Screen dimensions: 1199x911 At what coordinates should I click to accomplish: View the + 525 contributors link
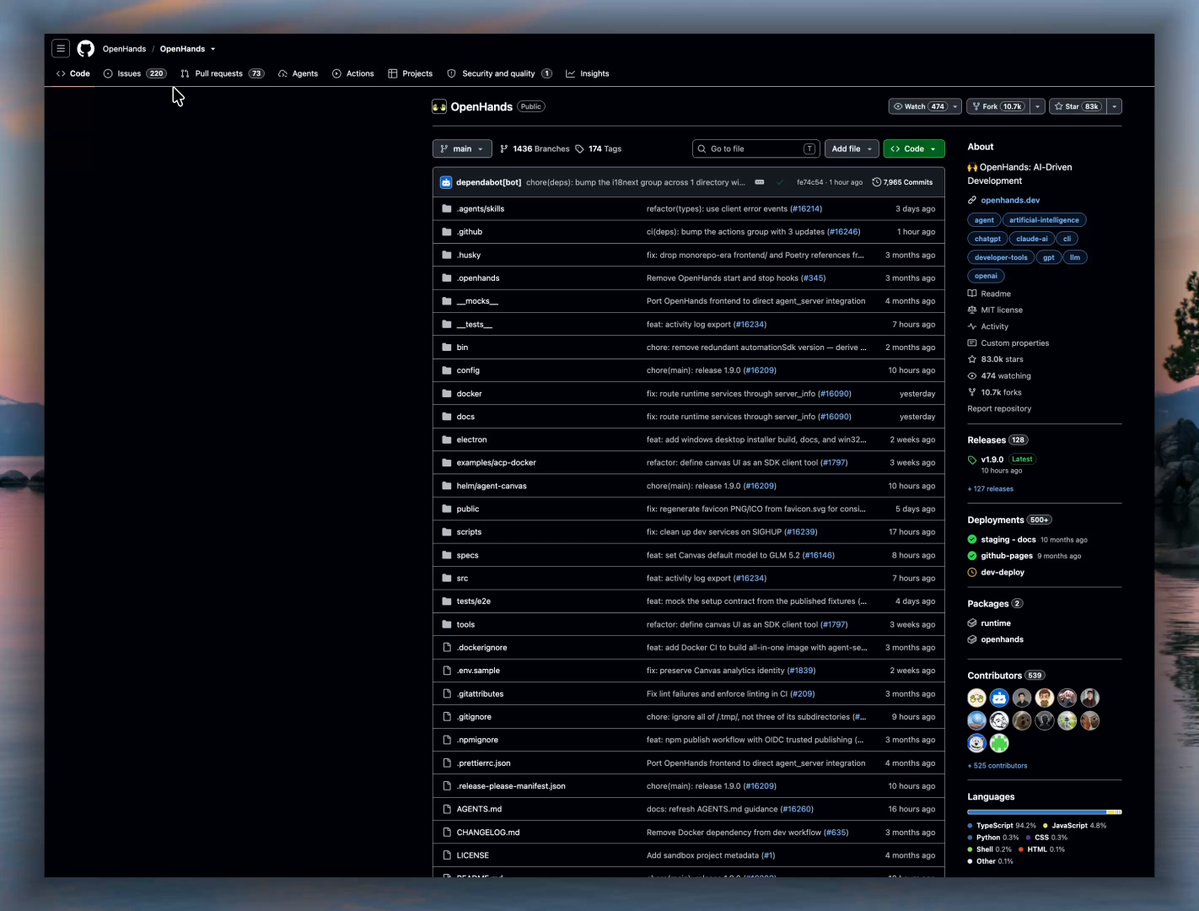coord(997,766)
